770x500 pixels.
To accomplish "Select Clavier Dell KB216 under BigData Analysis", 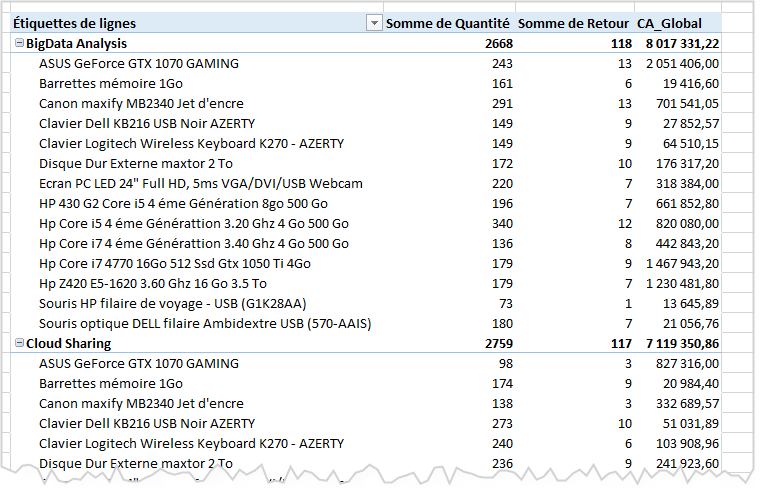I will point(147,123).
